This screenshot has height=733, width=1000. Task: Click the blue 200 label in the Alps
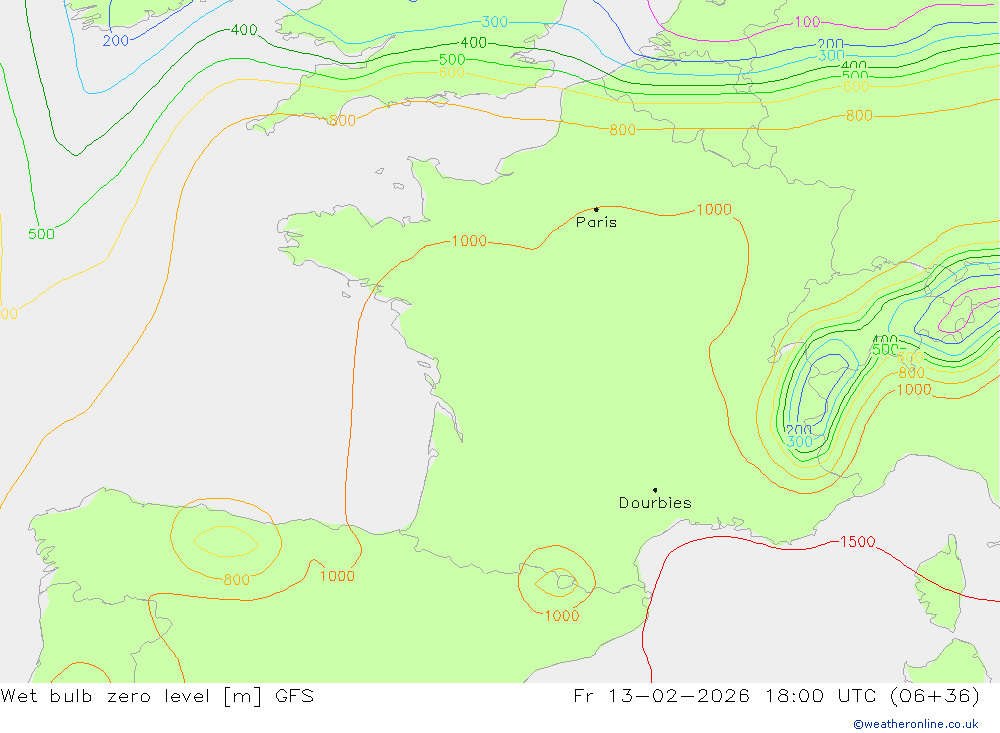(798, 430)
